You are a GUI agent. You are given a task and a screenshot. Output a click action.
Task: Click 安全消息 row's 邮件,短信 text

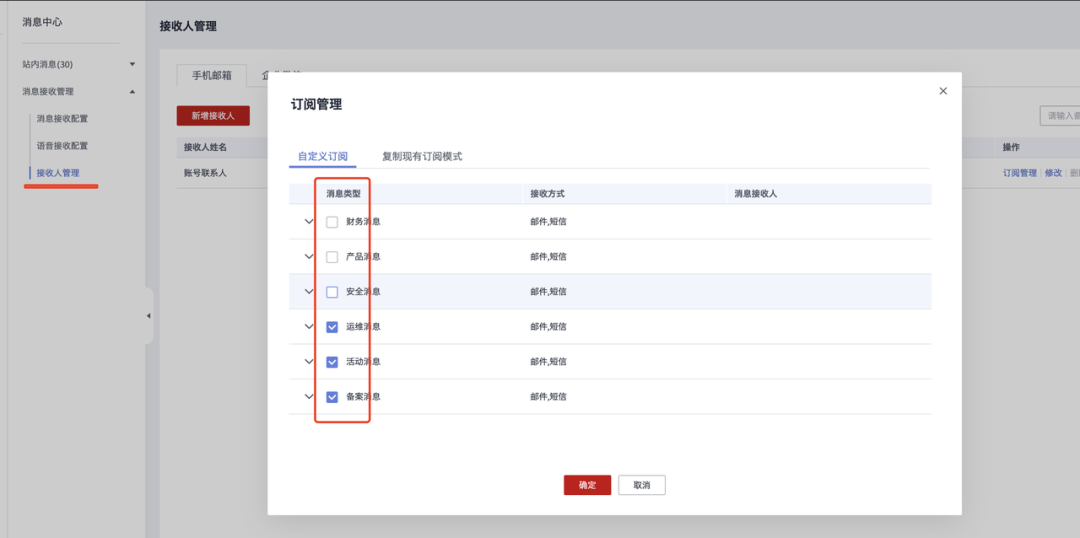[548, 292]
